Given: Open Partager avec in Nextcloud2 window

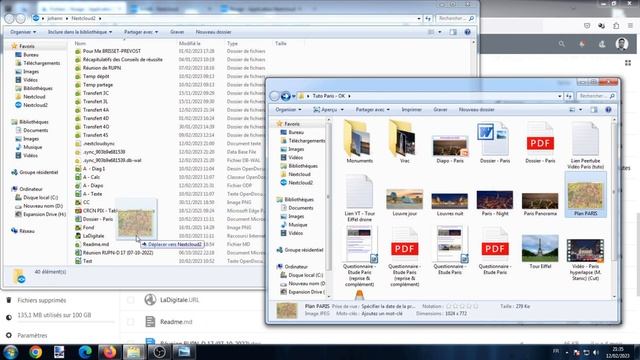Looking at the screenshot, I should tap(141, 32).
